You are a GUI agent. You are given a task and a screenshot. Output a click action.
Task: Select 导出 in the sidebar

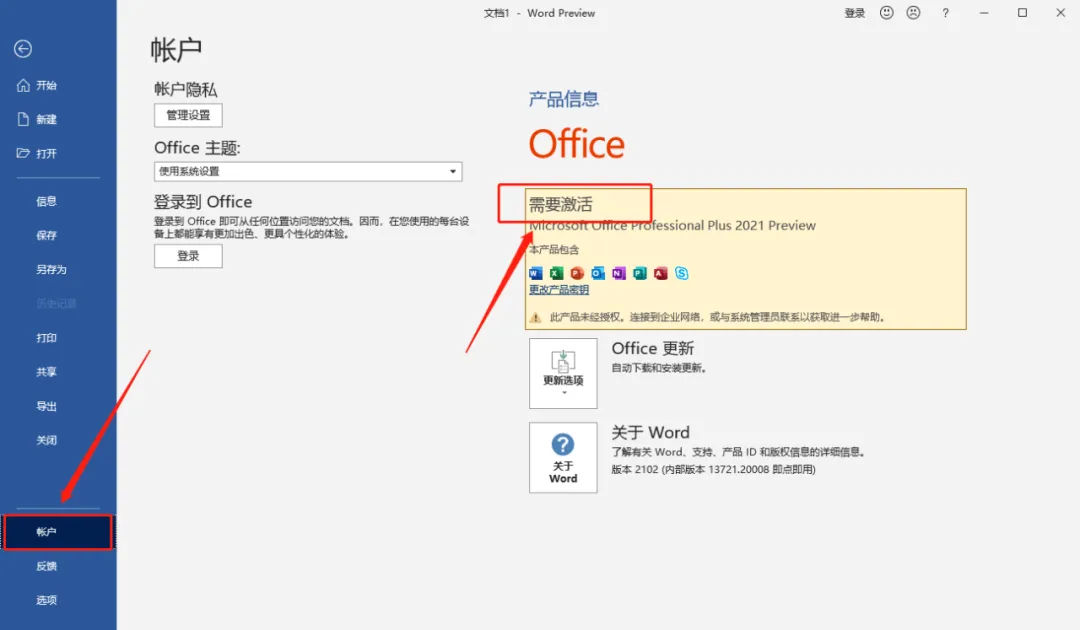pyautogui.click(x=46, y=406)
